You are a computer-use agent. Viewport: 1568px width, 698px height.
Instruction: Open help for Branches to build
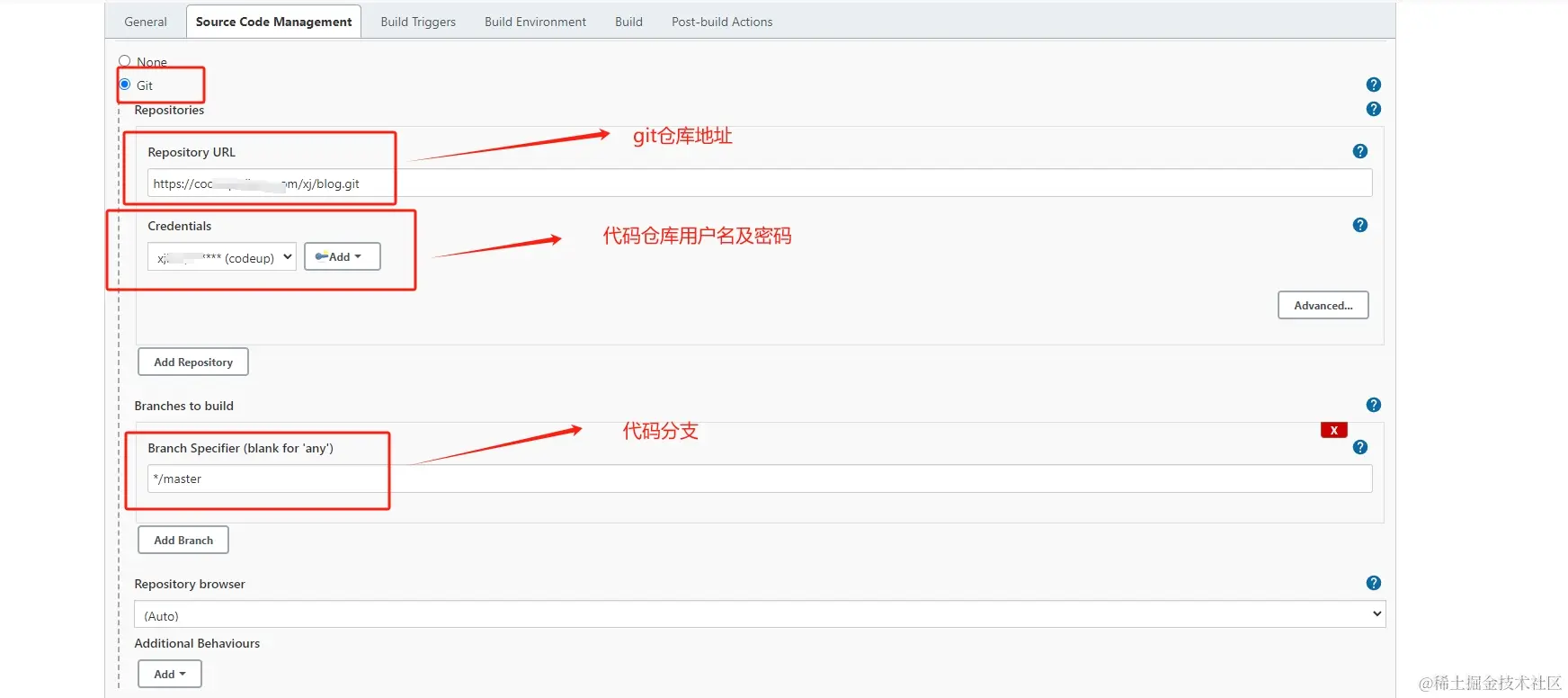pyautogui.click(x=1373, y=405)
